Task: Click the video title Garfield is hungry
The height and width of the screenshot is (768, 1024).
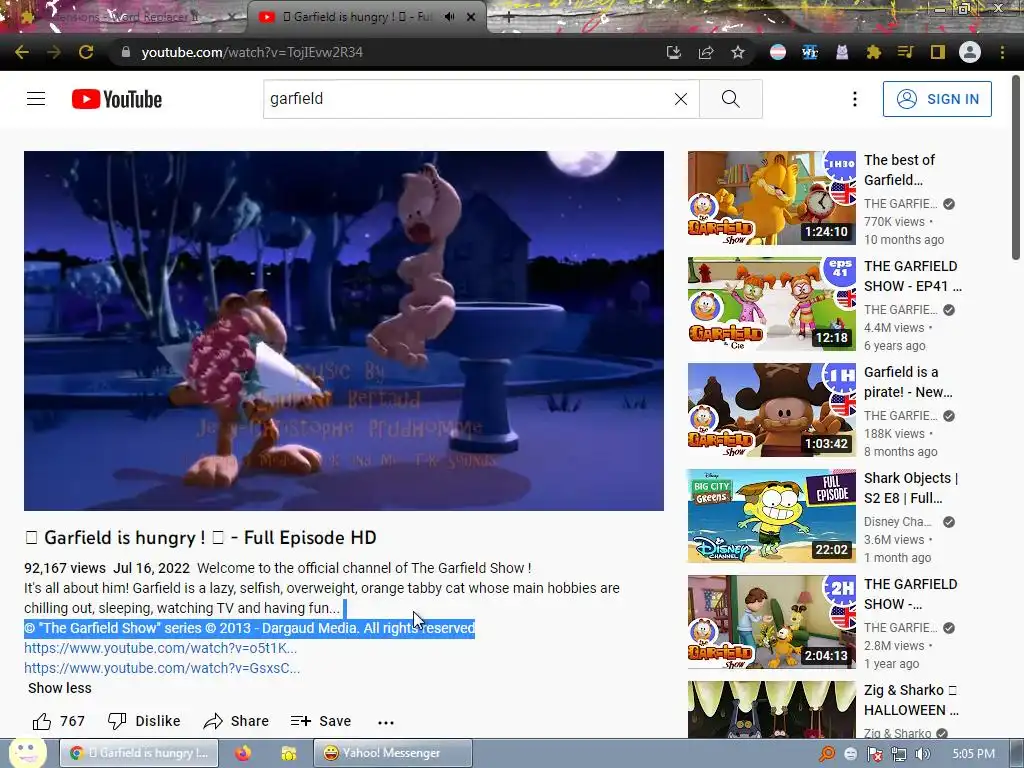Action: point(200,537)
